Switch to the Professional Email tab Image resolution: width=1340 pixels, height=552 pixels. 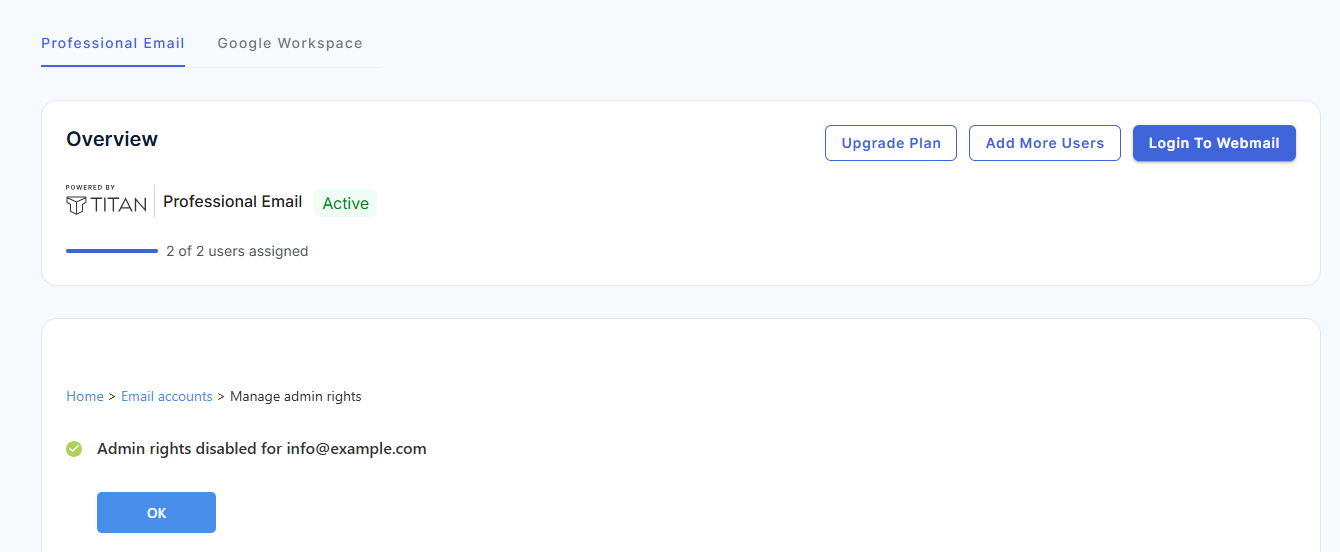[x=113, y=43]
